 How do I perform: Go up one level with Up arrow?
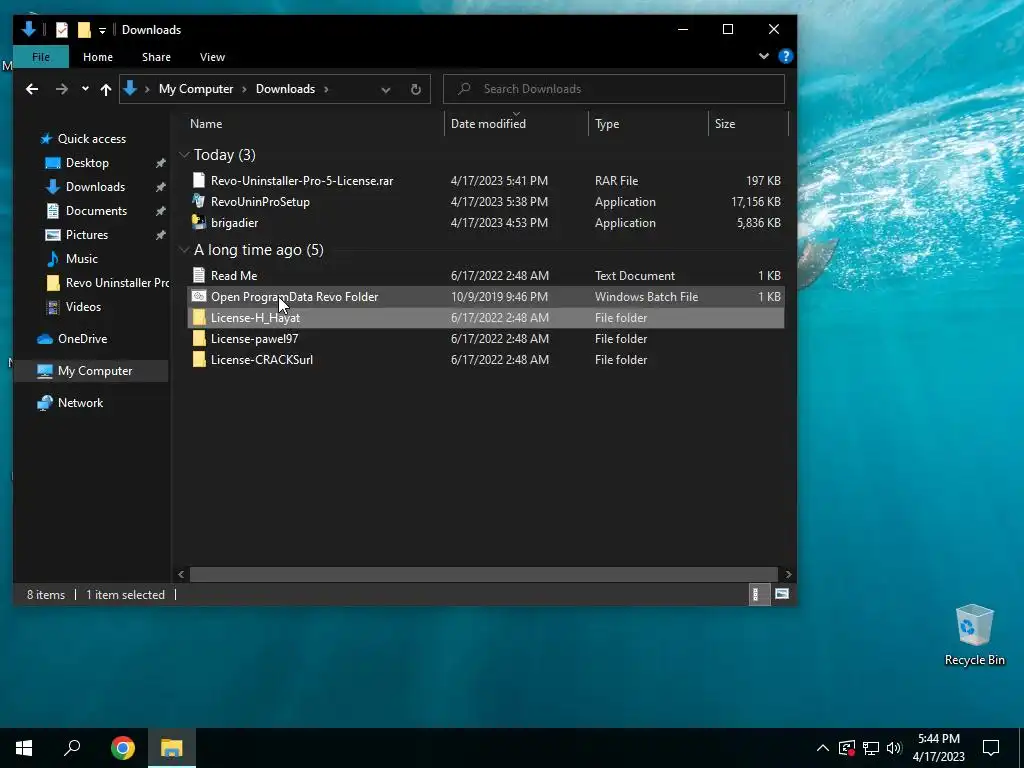point(106,89)
